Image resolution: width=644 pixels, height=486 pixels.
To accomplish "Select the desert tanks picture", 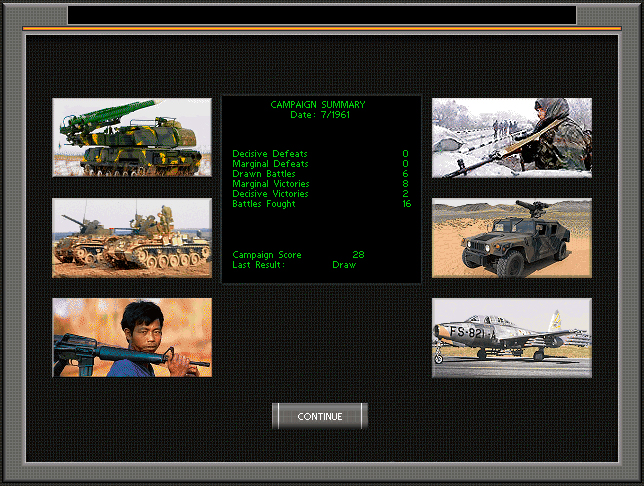I will pos(132,238).
